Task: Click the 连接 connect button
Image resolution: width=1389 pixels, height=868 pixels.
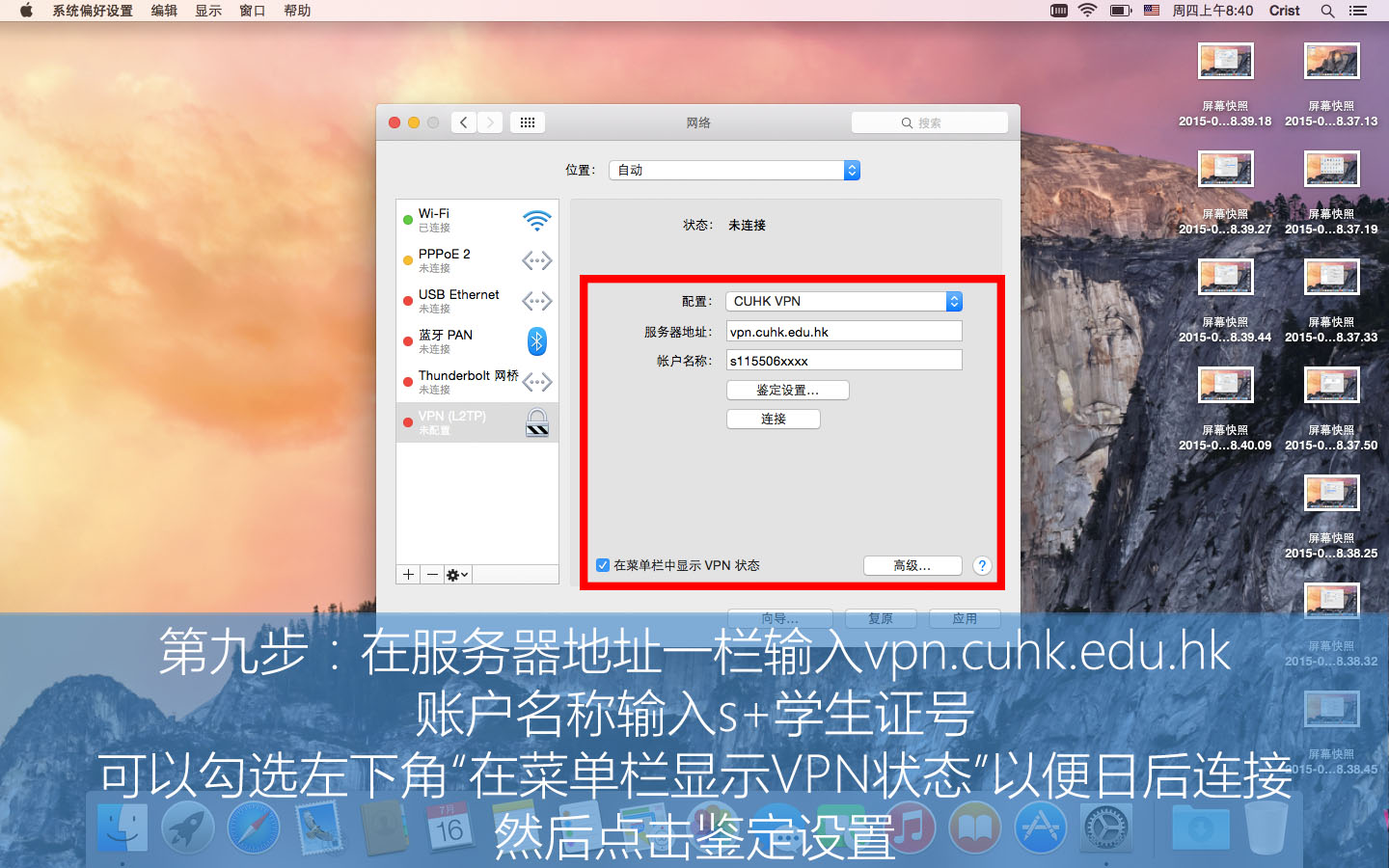Action: (774, 419)
